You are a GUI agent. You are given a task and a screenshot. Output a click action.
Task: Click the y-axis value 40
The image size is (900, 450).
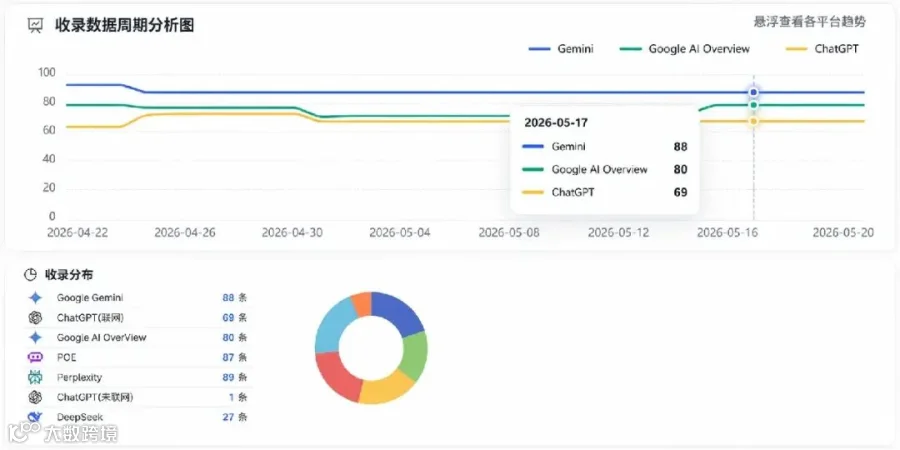pos(49,159)
